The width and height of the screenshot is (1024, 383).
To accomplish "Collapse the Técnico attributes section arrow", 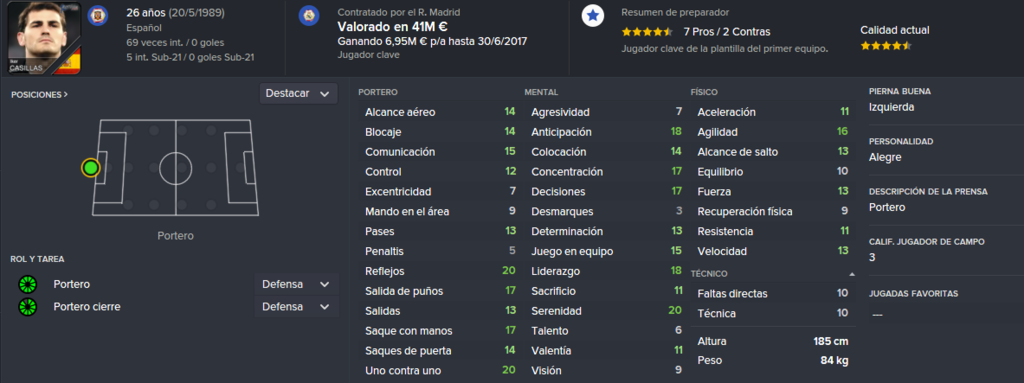I will coord(852,274).
